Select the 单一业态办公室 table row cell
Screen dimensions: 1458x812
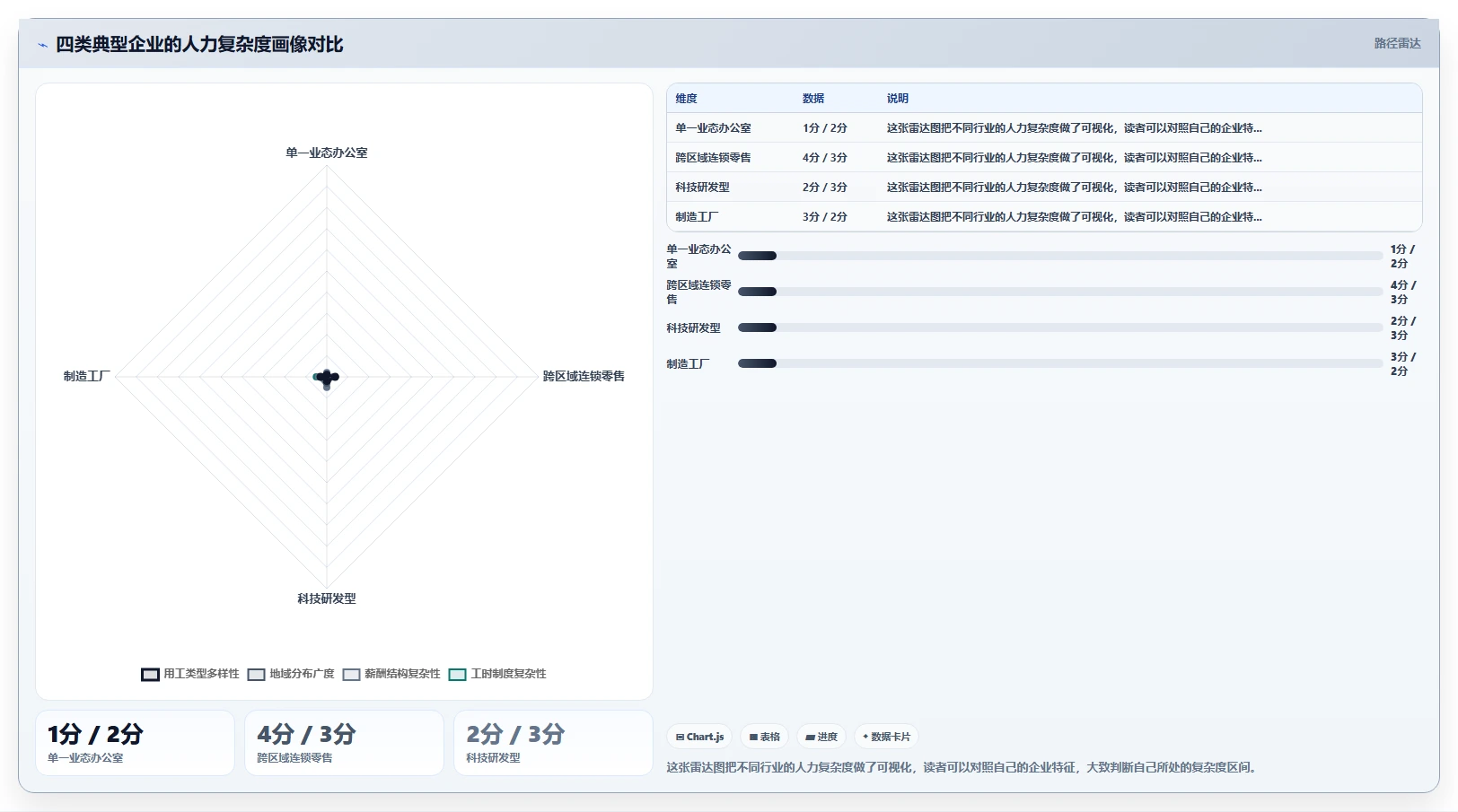[x=714, y=128]
